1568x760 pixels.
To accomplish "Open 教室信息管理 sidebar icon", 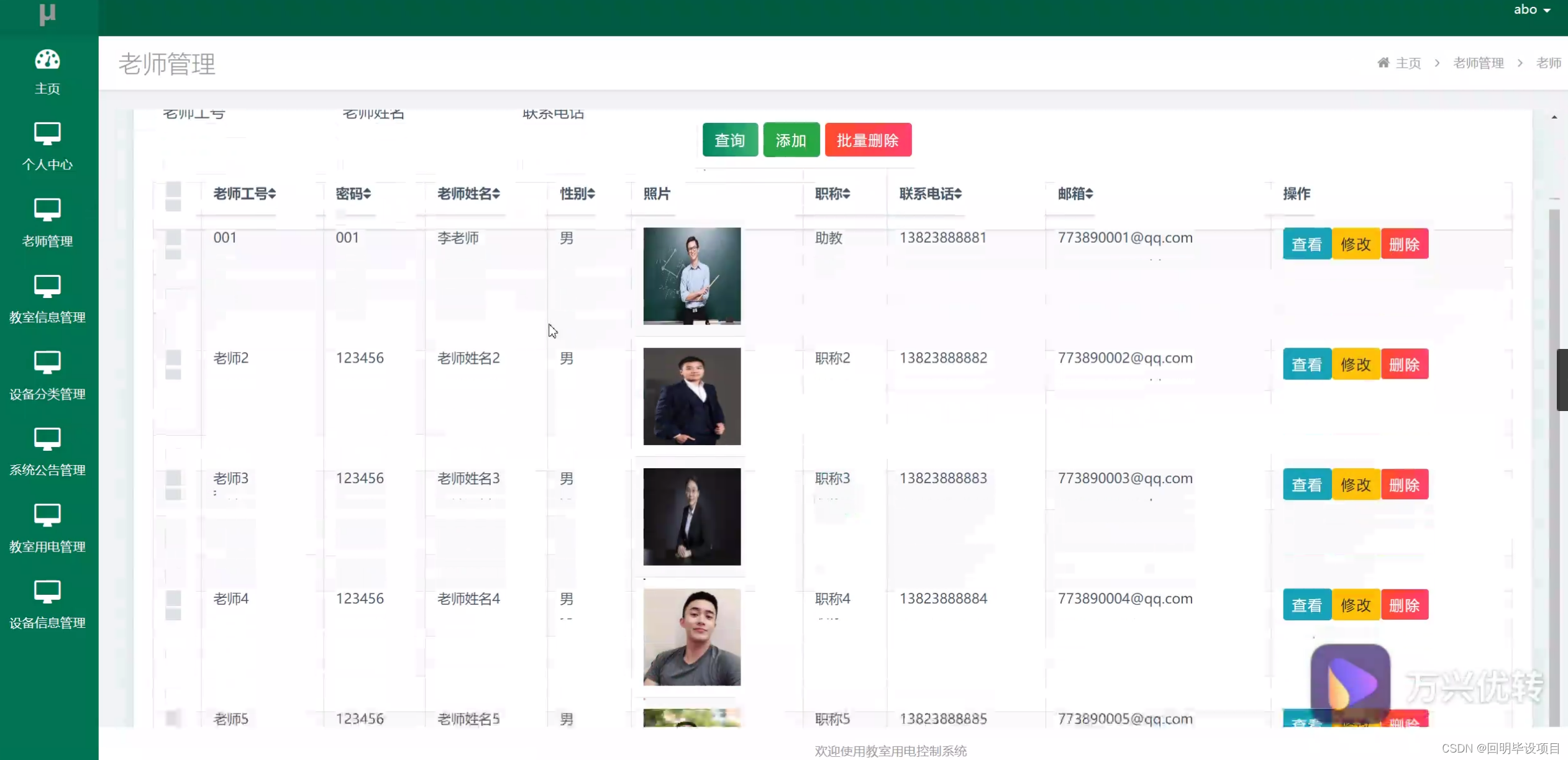I will [x=47, y=286].
